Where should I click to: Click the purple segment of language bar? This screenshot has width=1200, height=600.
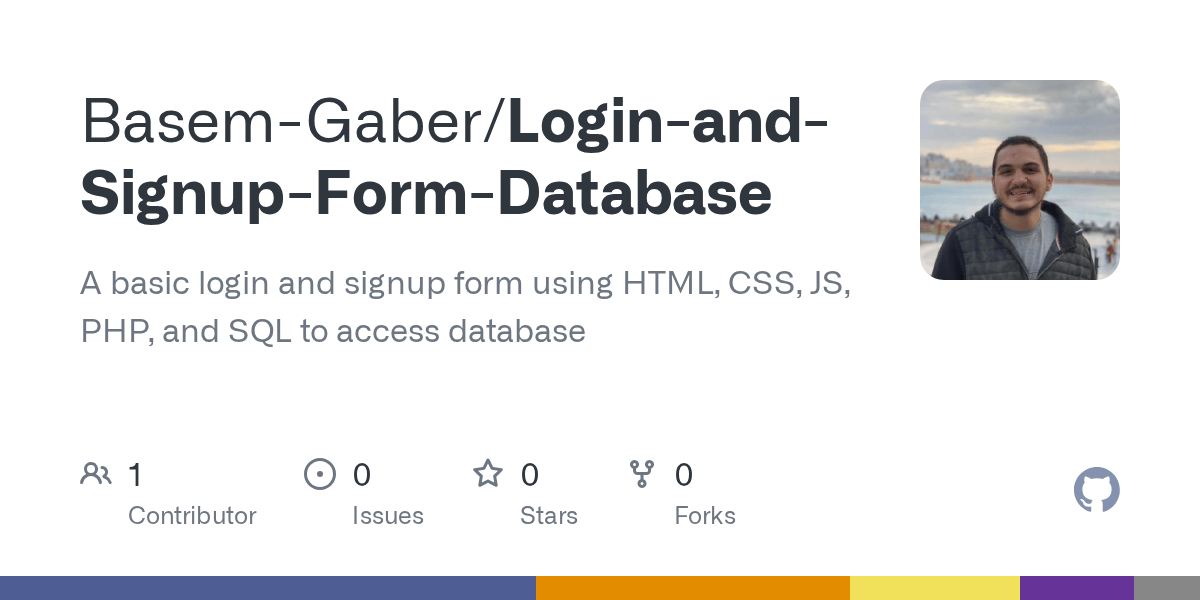(x=1077, y=588)
